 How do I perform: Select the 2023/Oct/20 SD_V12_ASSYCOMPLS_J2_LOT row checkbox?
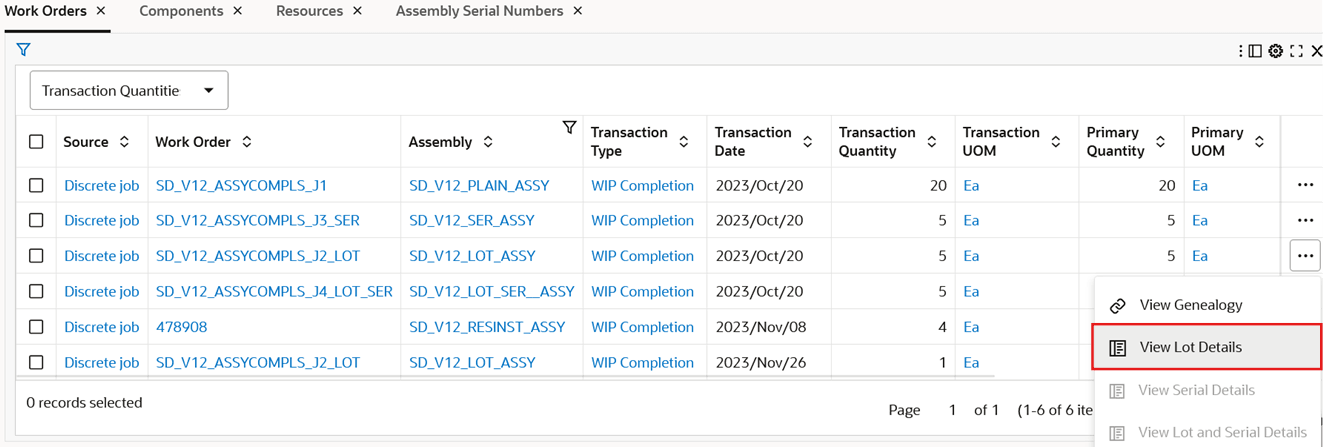click(36, 256)
